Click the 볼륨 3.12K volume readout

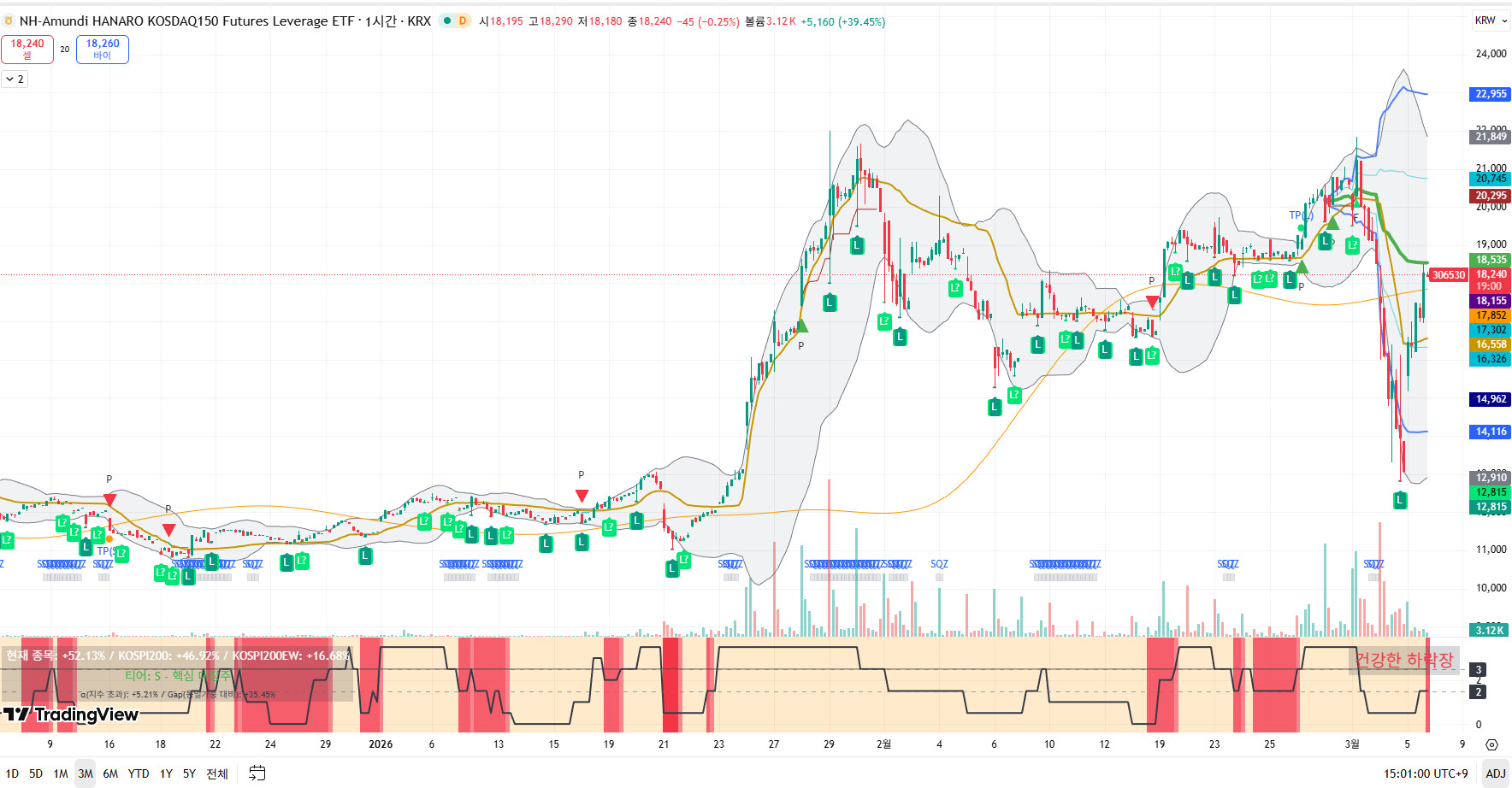click(771, 21)
